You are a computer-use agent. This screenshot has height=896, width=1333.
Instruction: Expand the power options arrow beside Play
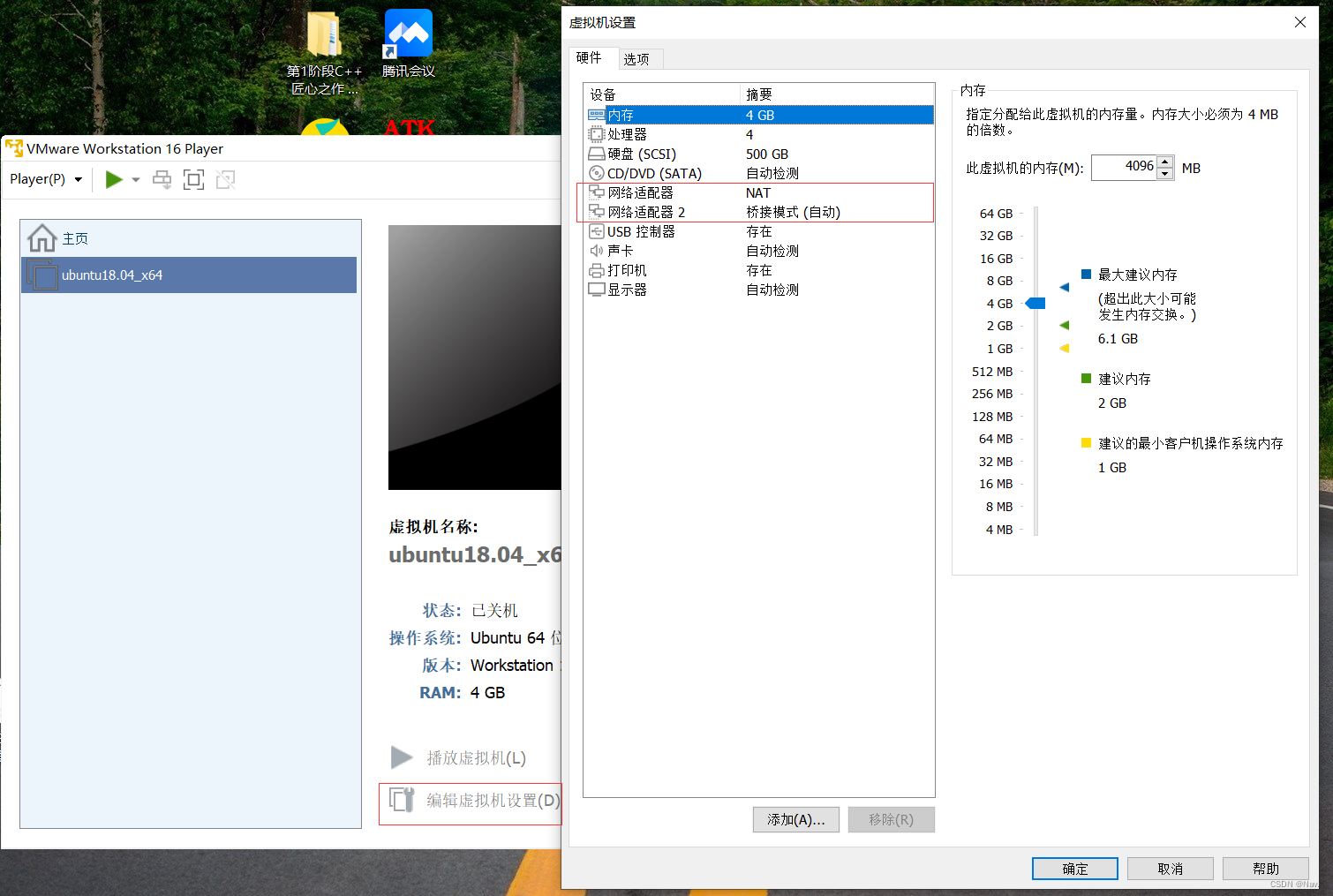click(136, 179)
